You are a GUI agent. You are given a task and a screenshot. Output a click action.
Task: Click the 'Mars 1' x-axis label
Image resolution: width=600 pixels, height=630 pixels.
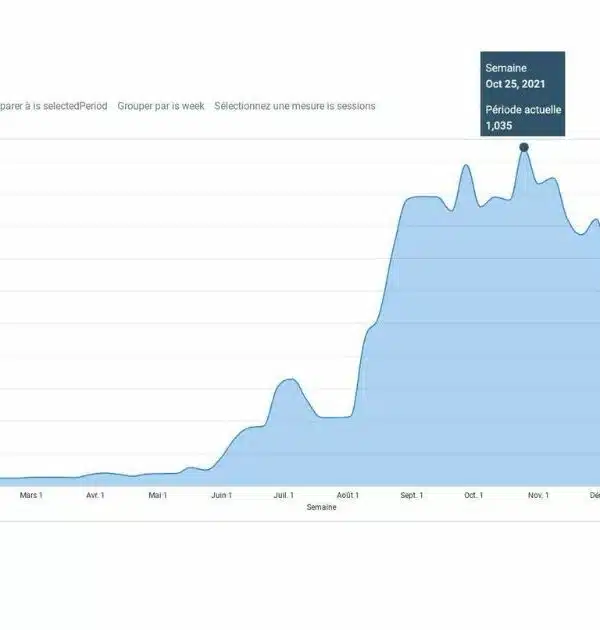31,495
